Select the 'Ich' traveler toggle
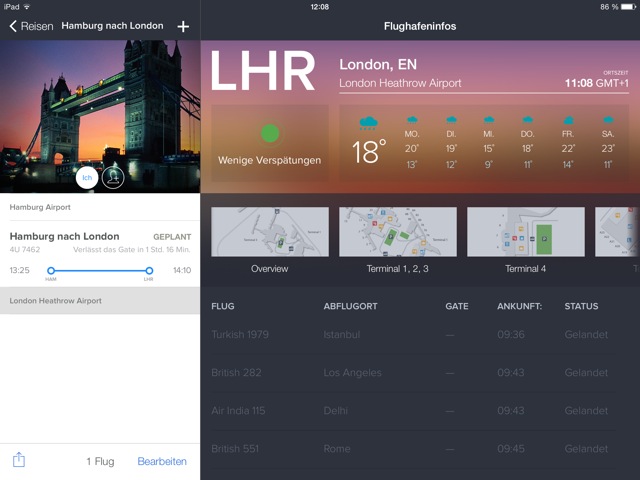 point(87,177)
